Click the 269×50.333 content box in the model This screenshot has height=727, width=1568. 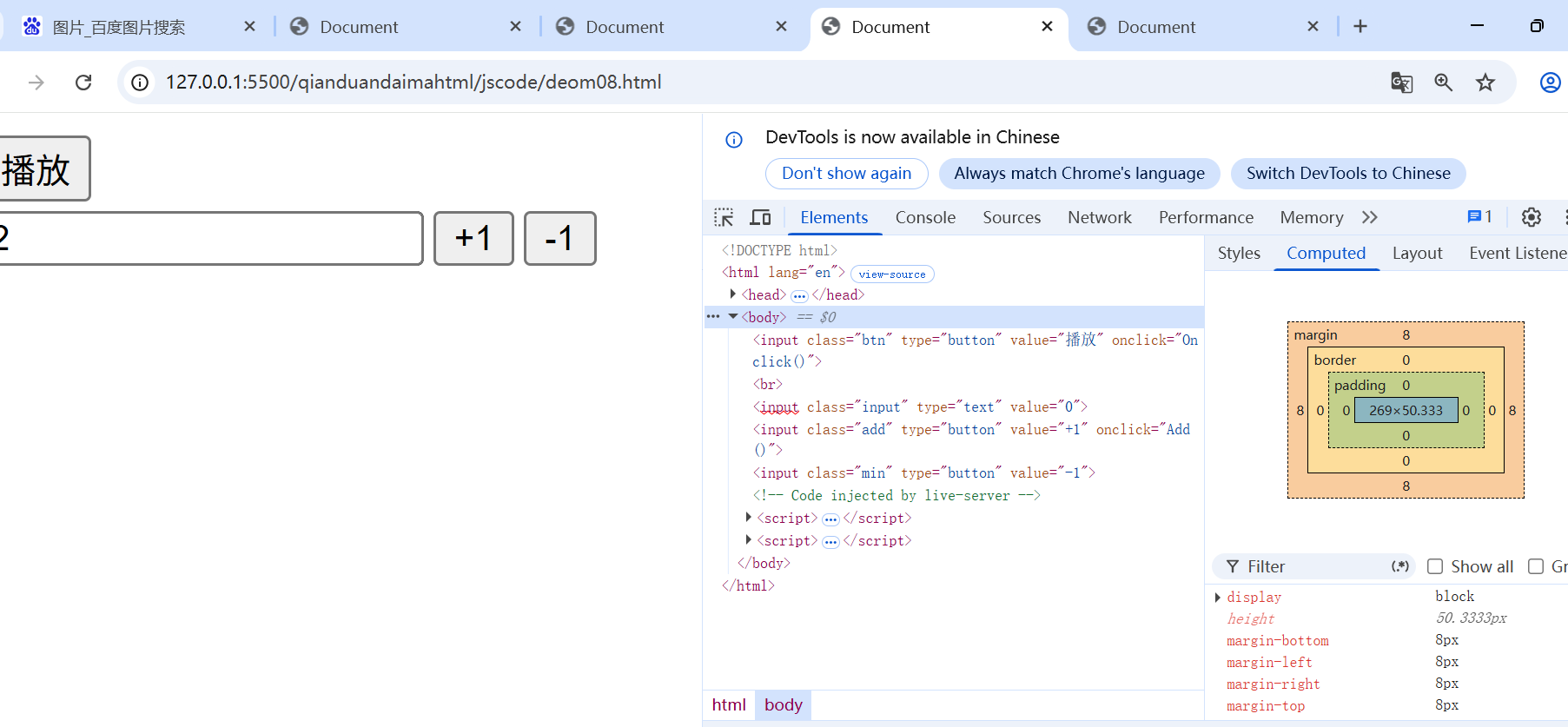click(x=1406, y=410)
